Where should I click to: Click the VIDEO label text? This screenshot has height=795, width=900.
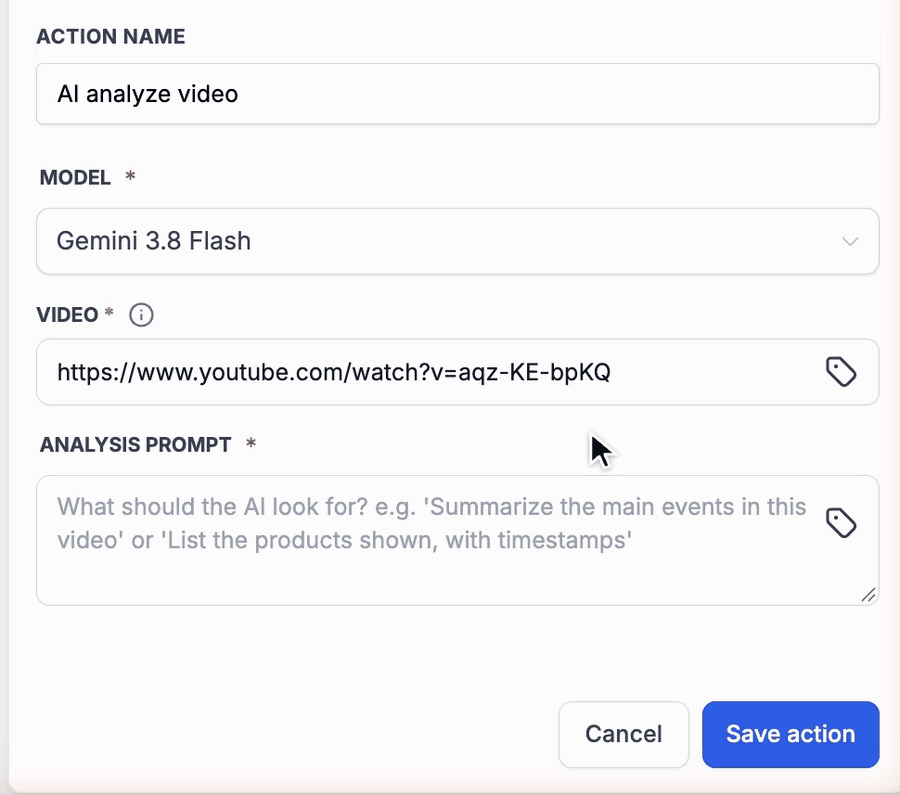pos(67,315)
